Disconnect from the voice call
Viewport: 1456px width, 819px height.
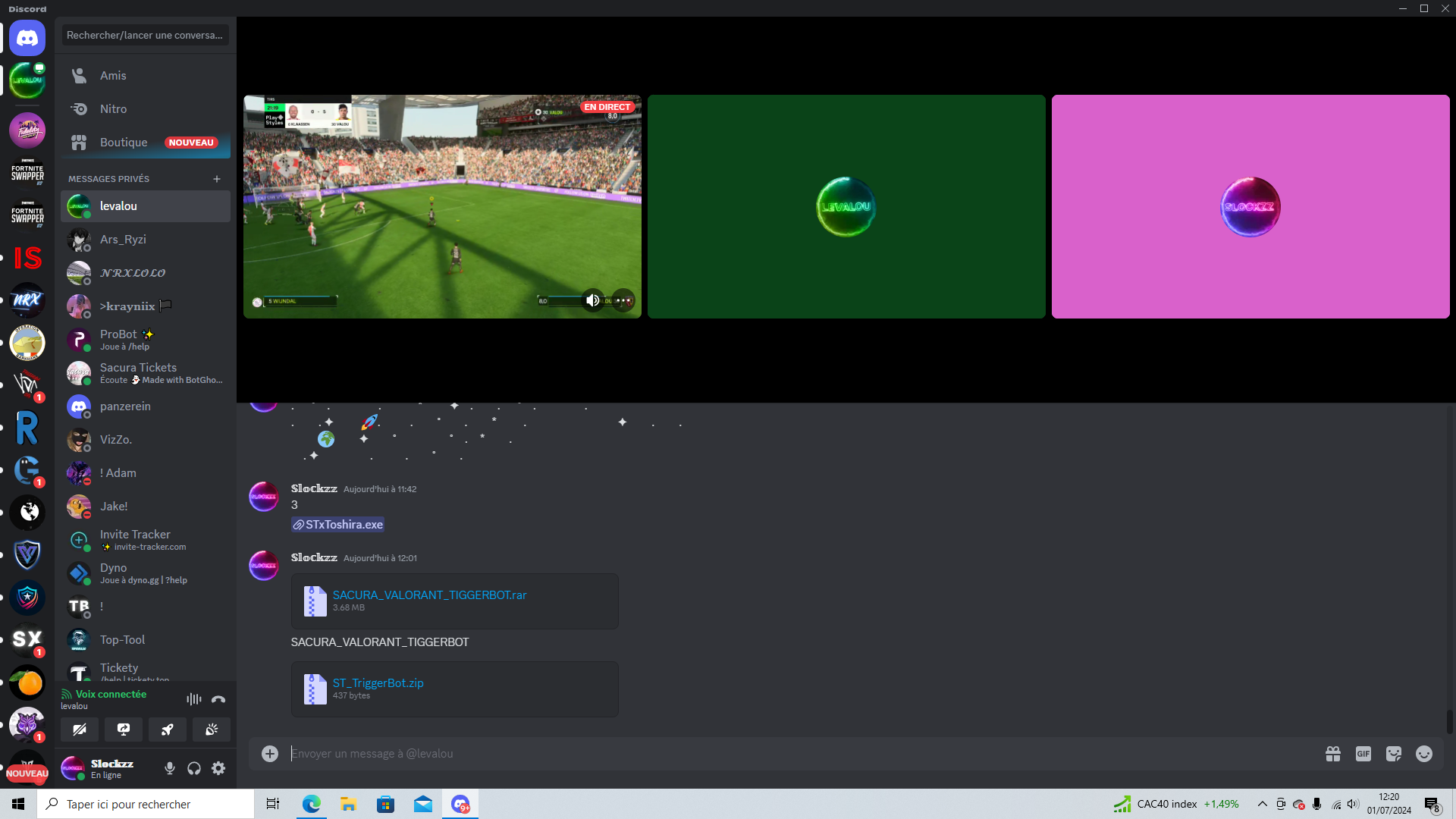[x=218, y=699]
